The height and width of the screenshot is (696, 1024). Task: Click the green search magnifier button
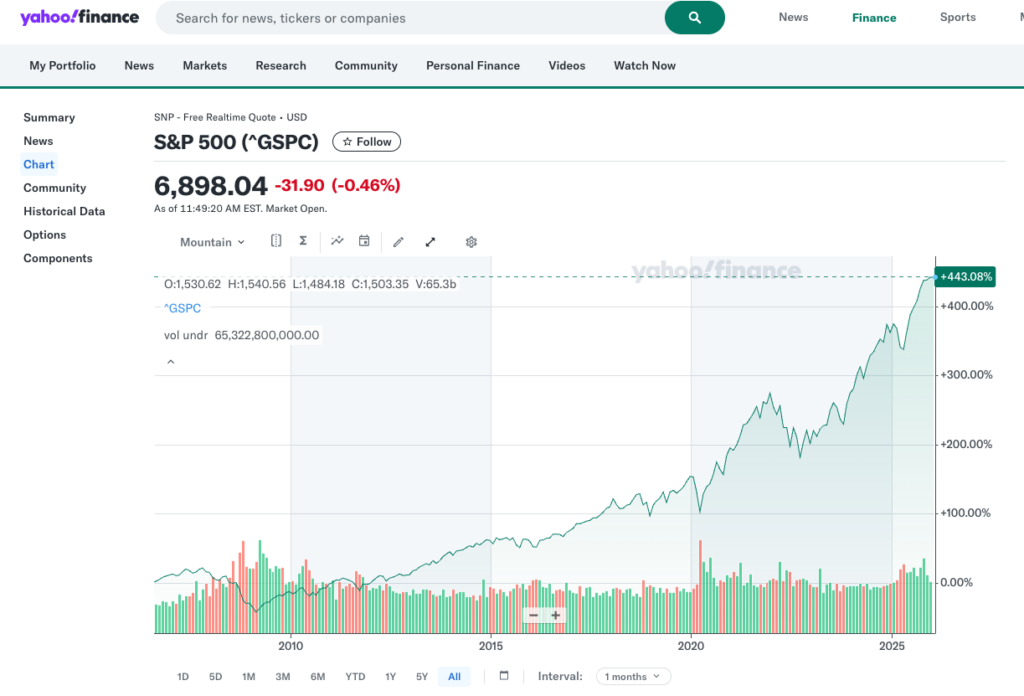click(694, 18)
